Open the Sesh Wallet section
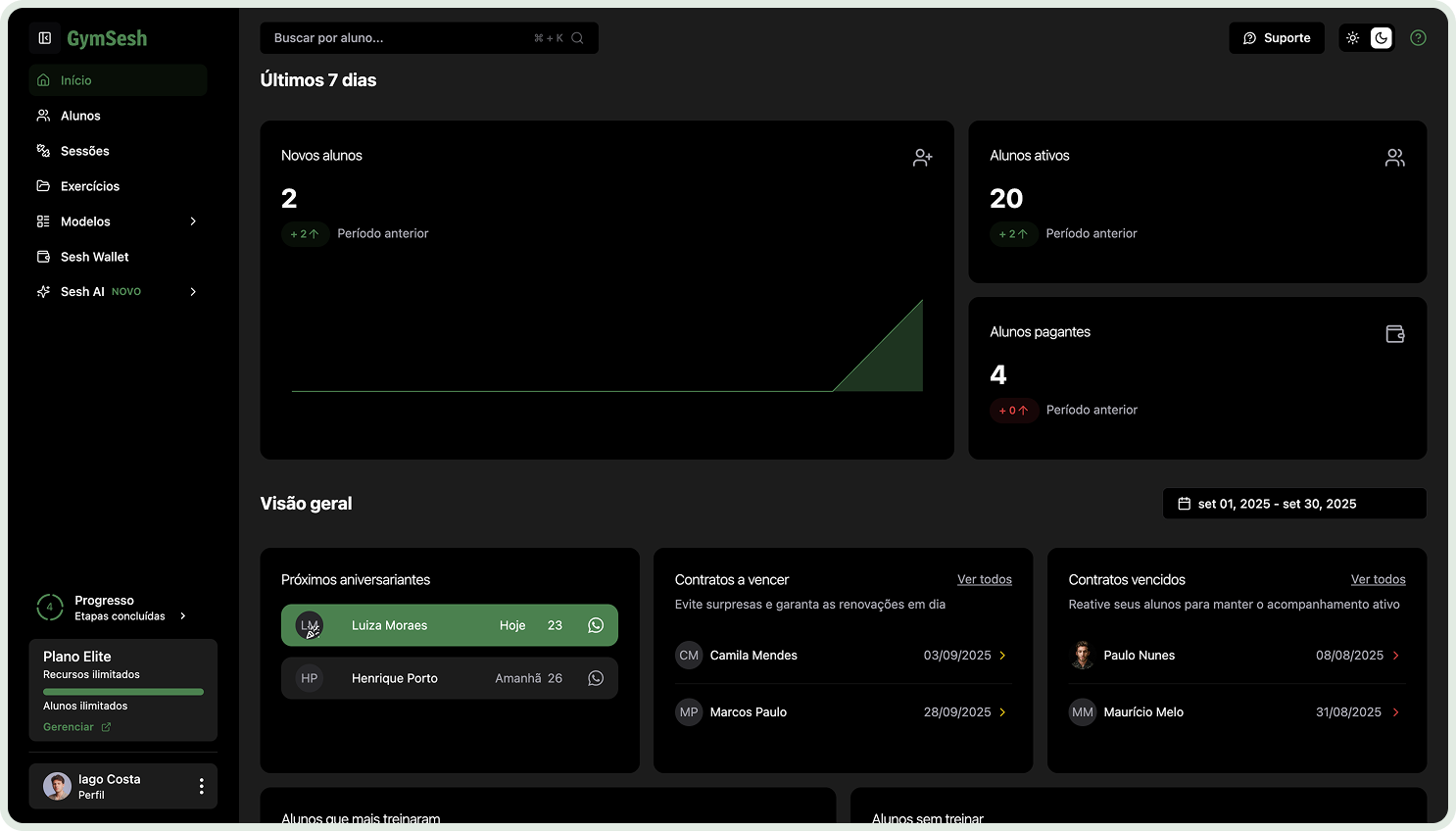The width and height of the screenshot is (1456, 831). pyautogui.click(x=95, y=257)
